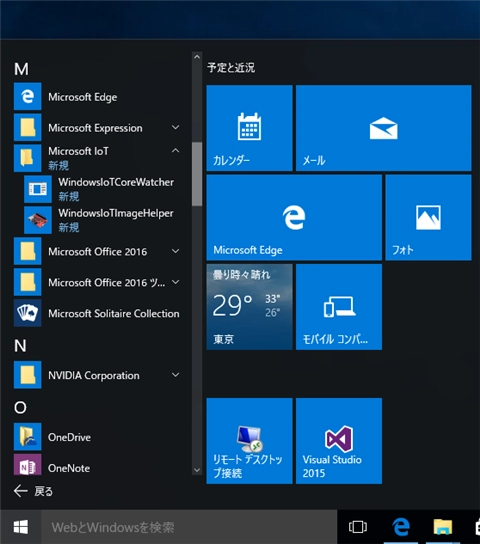Click scrollbar down arrow in app list
This screenshot has height=544, width=480.
[x=197, y=470]
